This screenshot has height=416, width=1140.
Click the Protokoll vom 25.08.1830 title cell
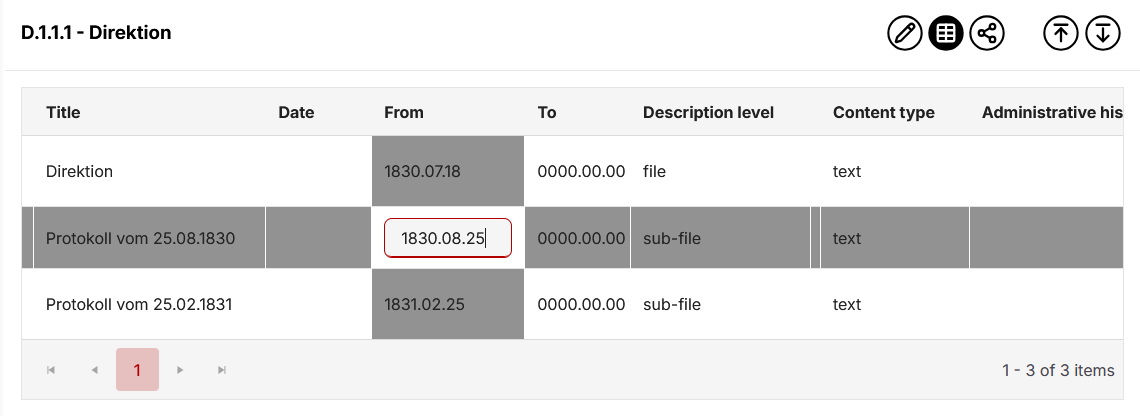coord(140,238)
